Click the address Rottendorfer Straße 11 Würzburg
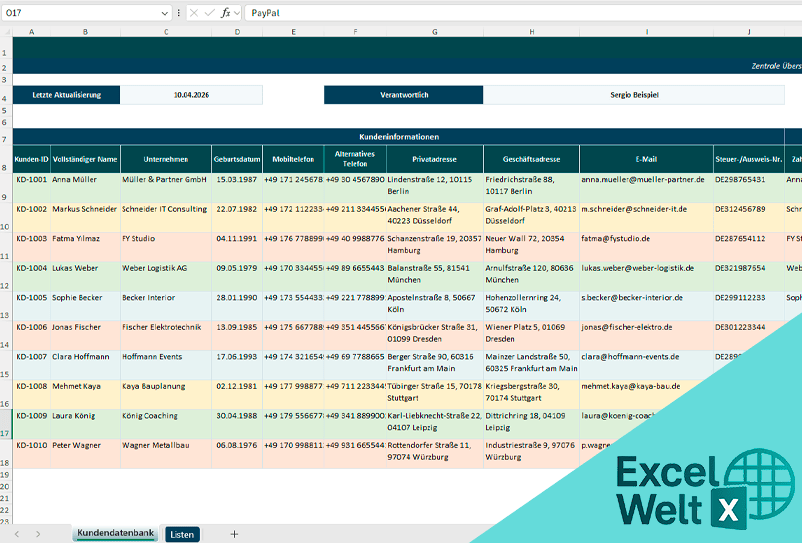 [x=434, y=454]
